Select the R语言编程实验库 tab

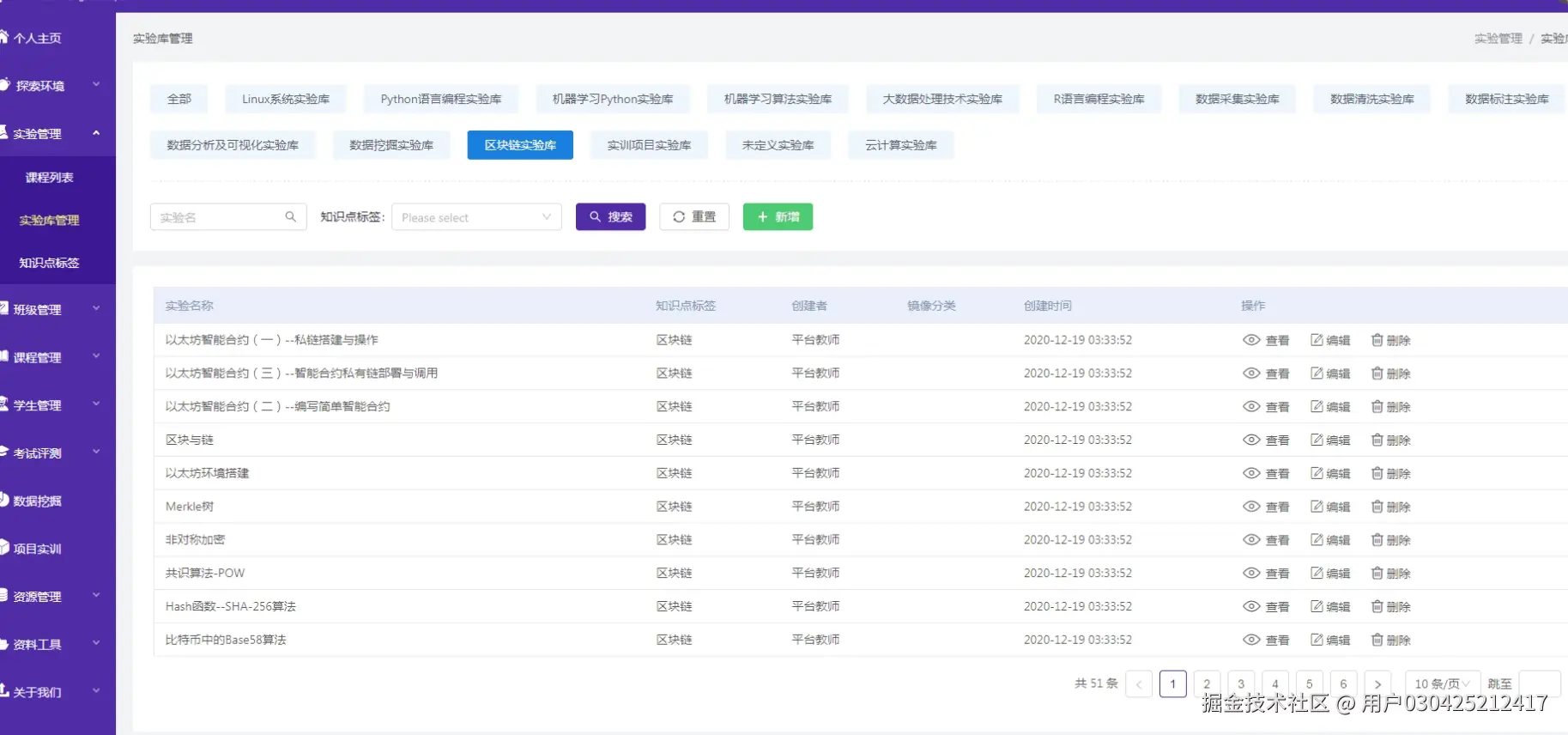click(x=1099, y=99)
